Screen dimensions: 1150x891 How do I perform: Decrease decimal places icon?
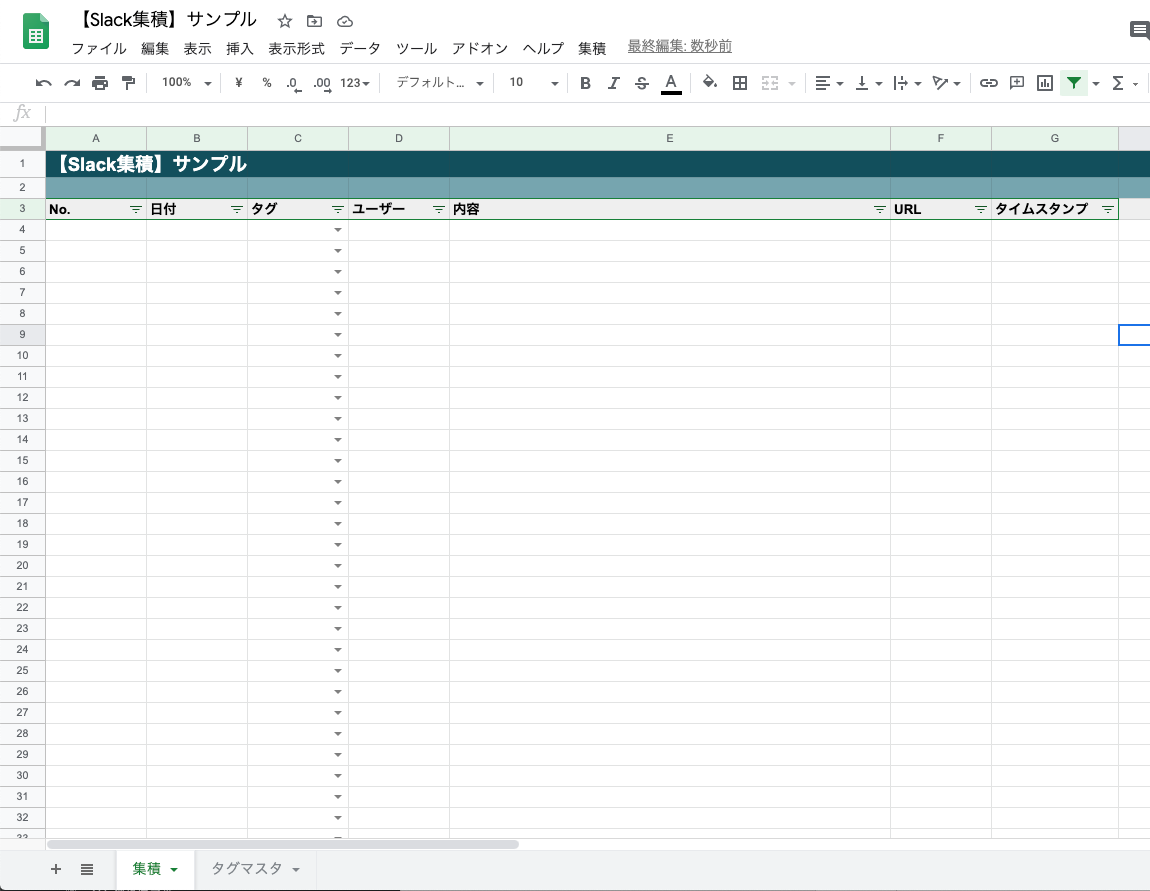click(293, 84)
